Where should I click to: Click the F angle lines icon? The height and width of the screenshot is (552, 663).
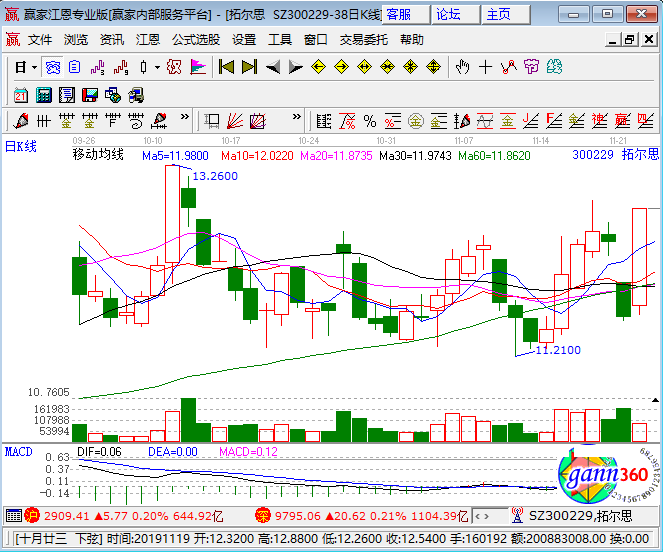[x=554, y=121]
